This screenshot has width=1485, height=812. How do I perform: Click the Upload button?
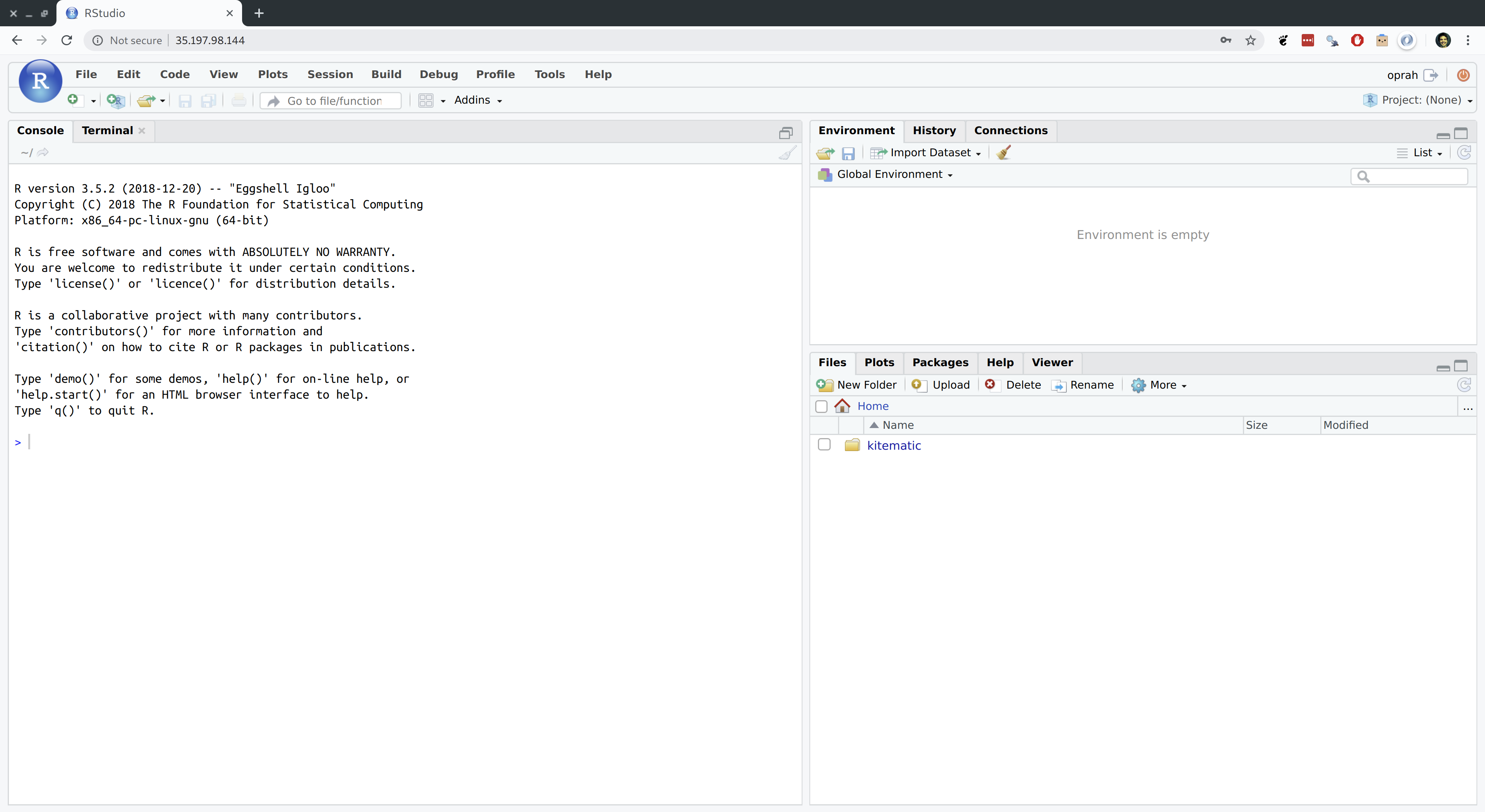tap(941, 385)
